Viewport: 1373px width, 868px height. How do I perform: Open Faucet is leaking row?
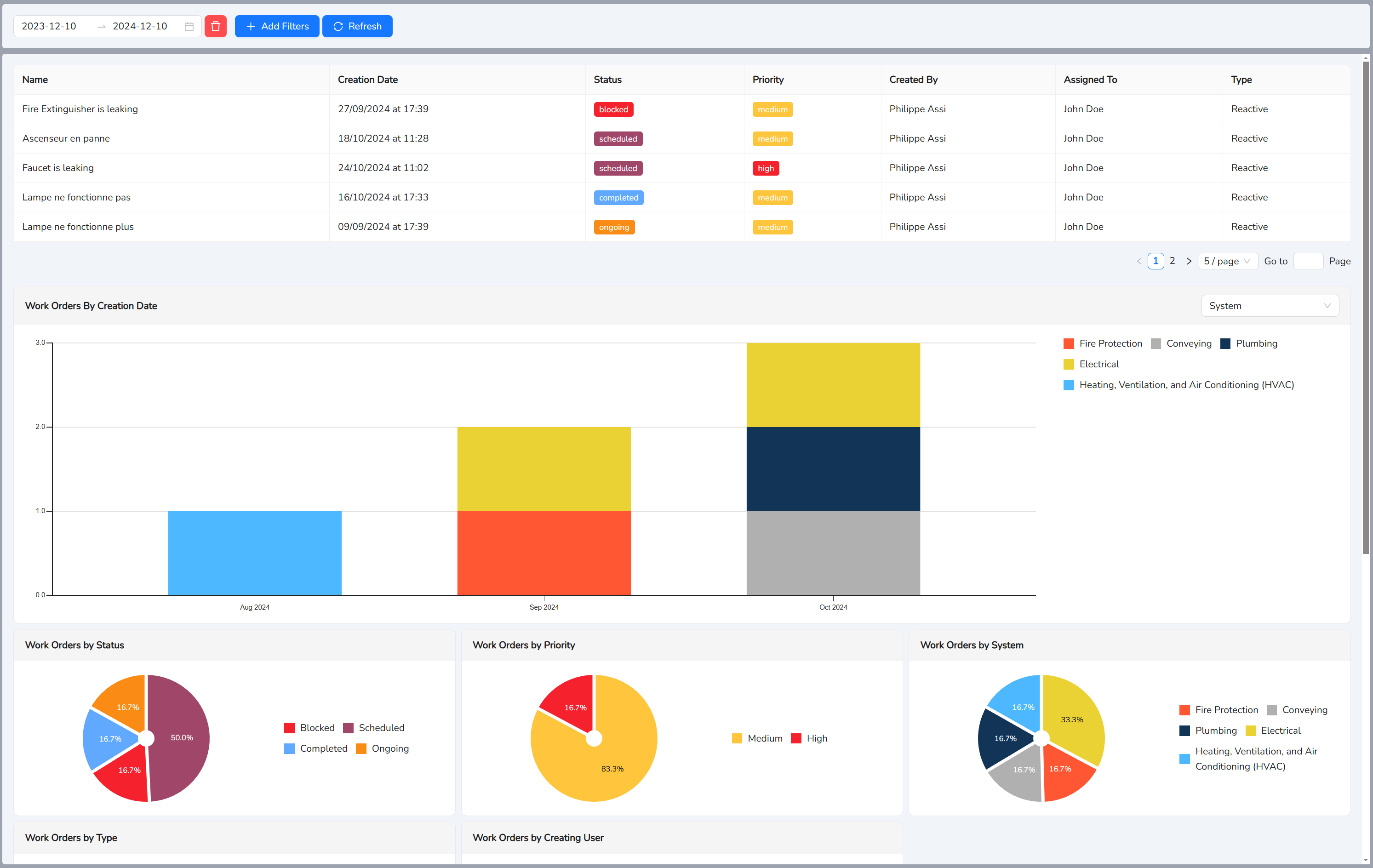(x=682, y=168)
